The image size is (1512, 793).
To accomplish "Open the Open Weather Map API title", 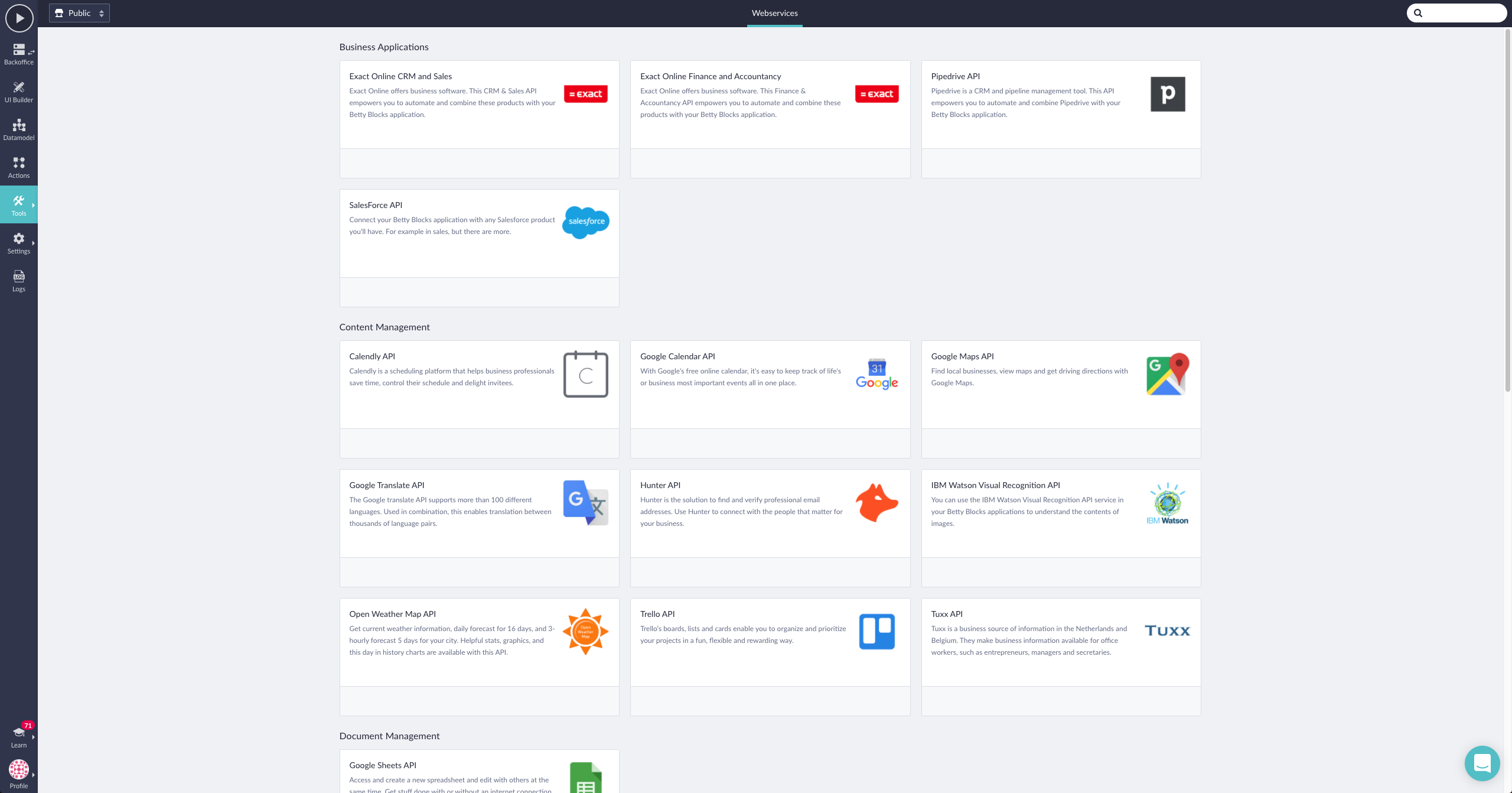I will 392,614.
